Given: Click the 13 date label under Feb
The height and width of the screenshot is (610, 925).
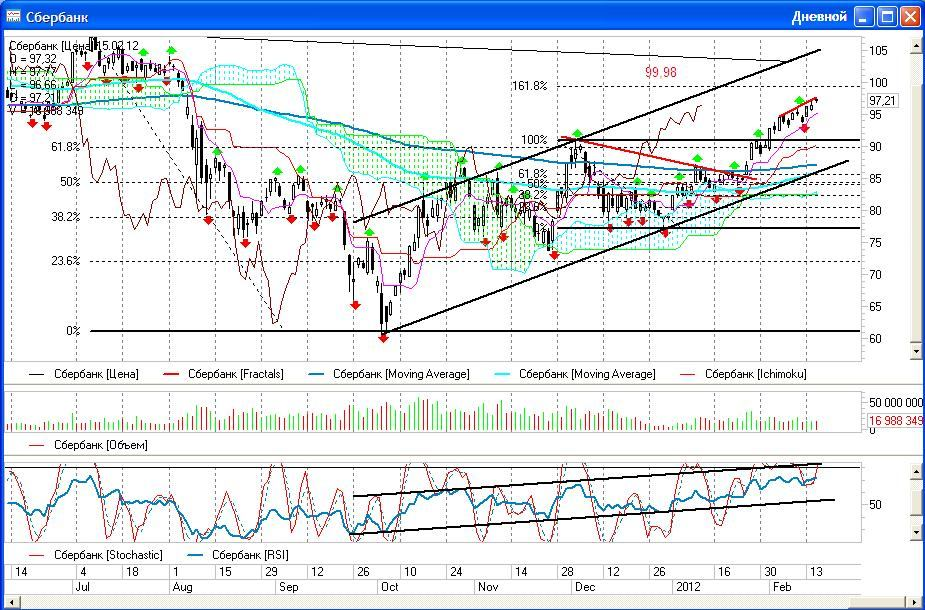Looking at the screenshot, I should point(816,572).
